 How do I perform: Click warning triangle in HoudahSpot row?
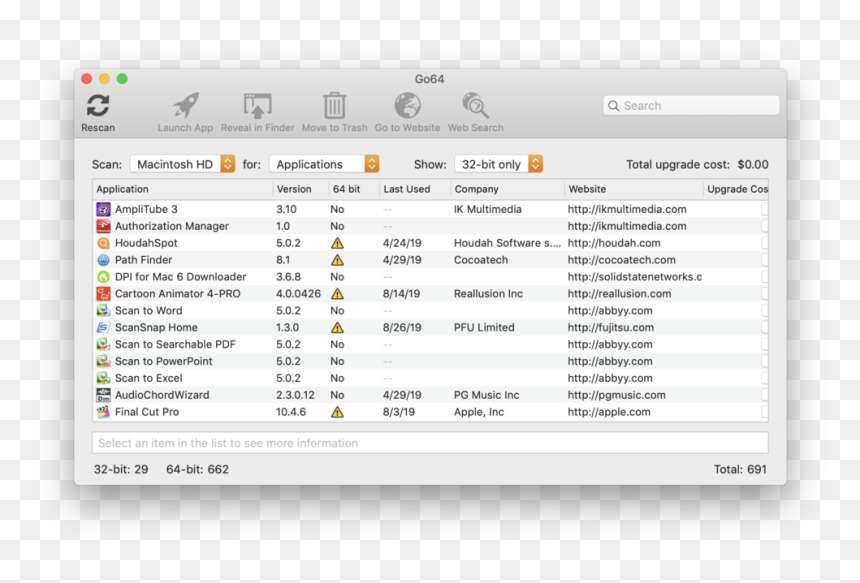tap(337, 243)
